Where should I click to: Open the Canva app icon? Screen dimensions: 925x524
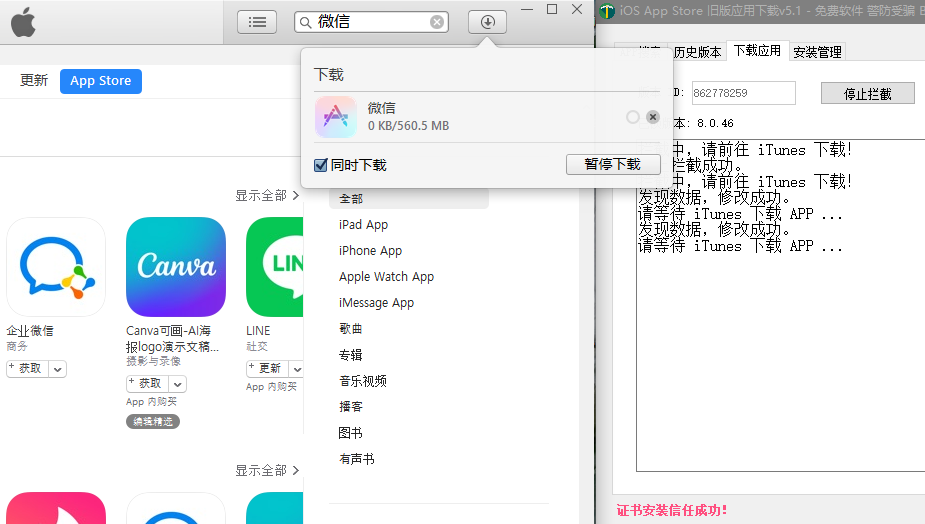click(176, 267)
